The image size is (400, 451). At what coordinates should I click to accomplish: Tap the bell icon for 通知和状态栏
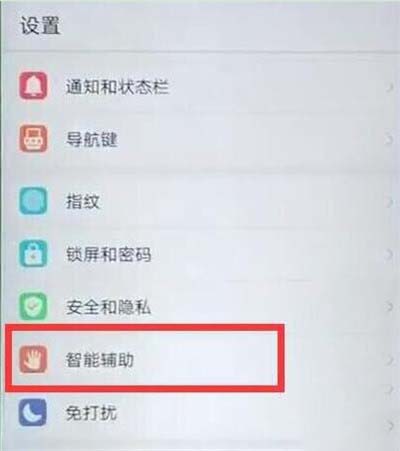(x=33, y=86)
